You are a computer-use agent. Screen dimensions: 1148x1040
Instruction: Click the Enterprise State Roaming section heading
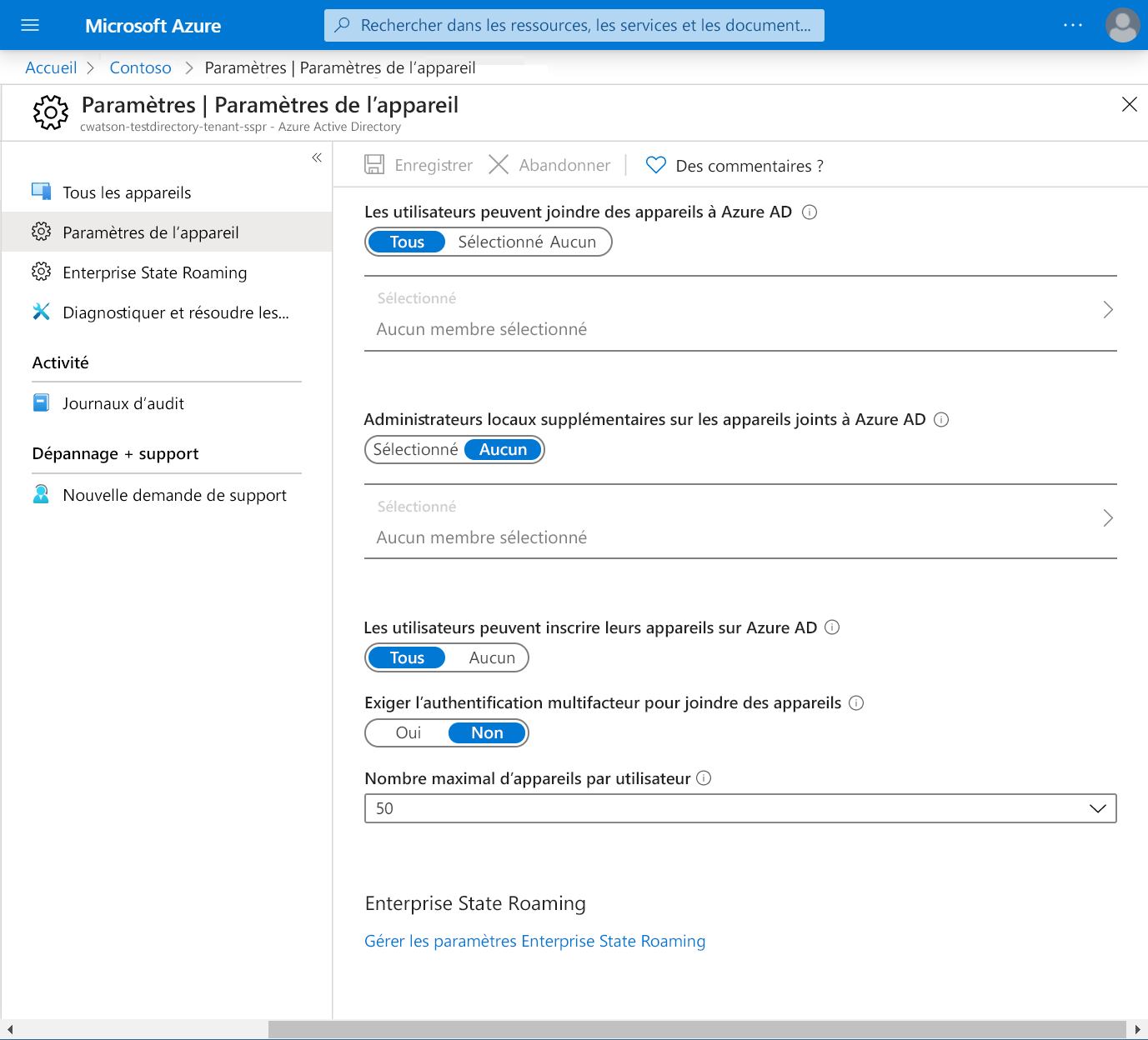pyautogui.click(x=475, y=903)
